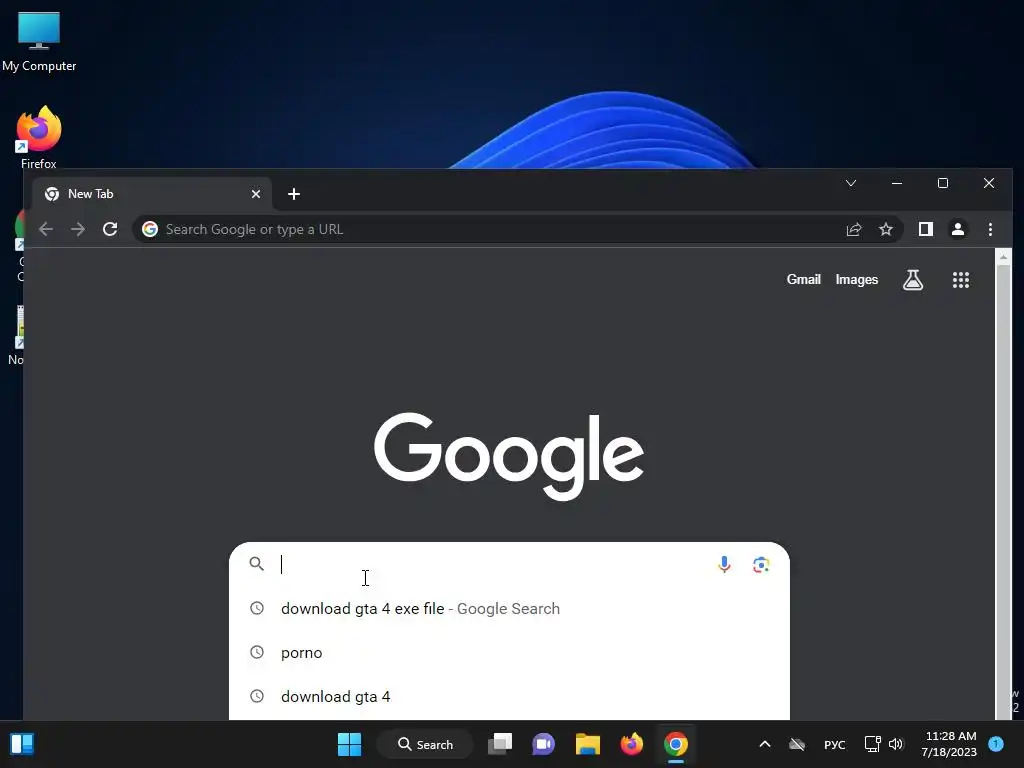Open the volume speaker tray icon
The height and width of the screenshot is (768, 1024).
(x=896, y=744)
